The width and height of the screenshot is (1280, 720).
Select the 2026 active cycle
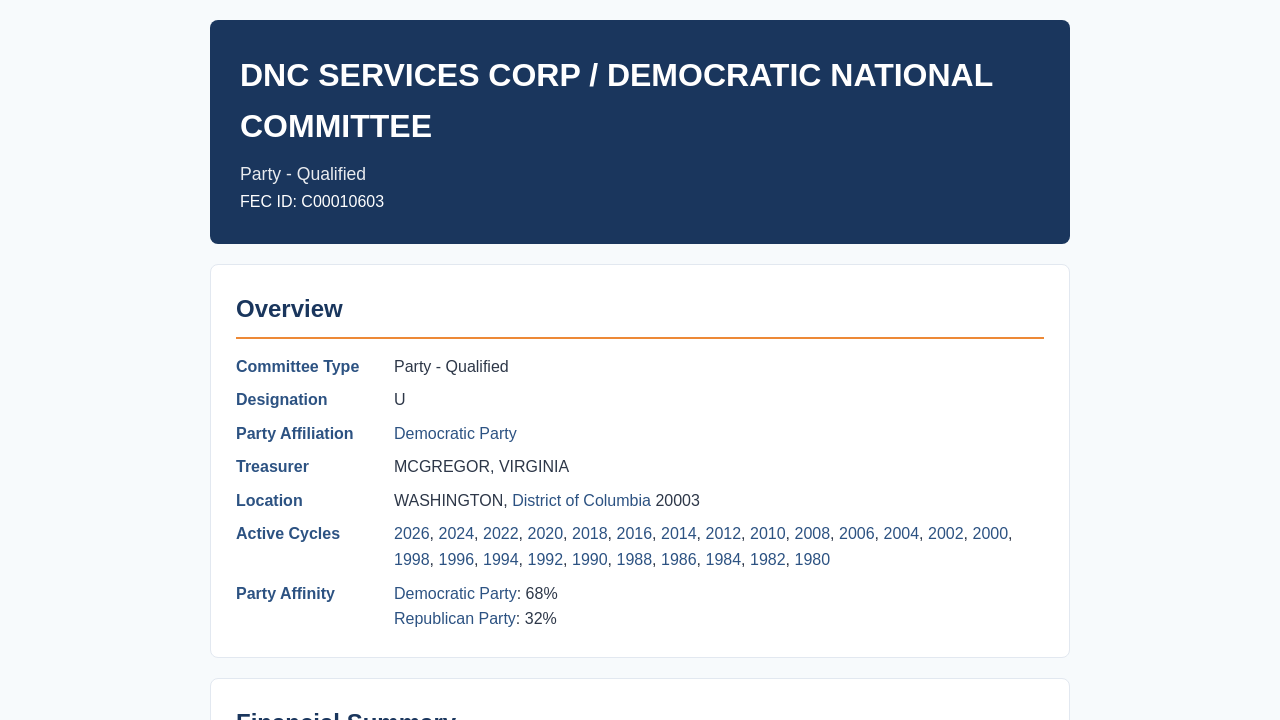point(412,534)
